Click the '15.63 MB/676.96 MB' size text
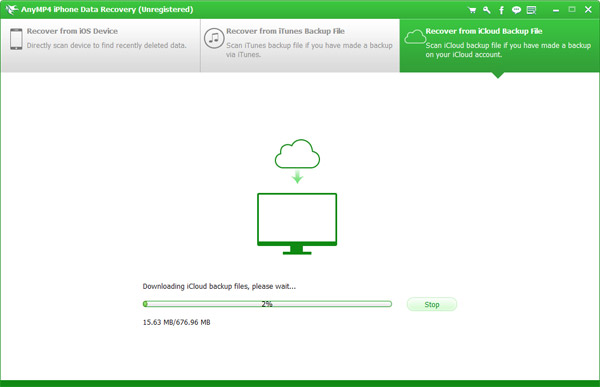The image size is (600, 387). (176, 322)
